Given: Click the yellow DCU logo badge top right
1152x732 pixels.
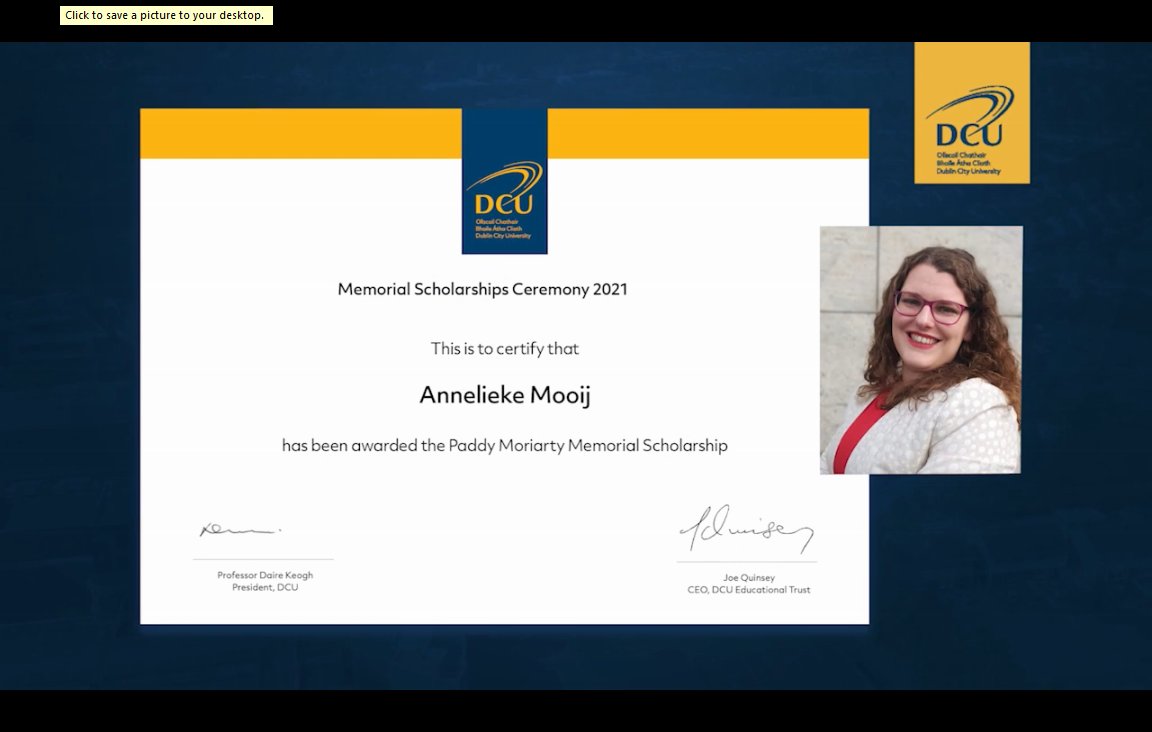Looking at the screenshot, I should pos(972,113).
